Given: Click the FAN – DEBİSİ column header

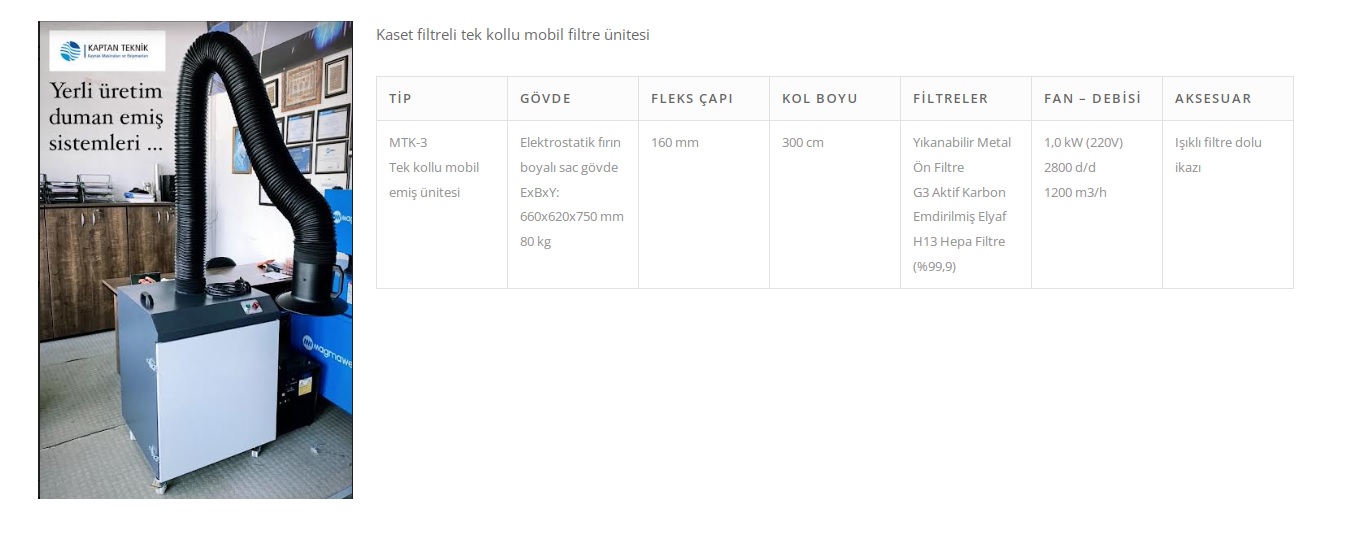Looking at the screenshot, I should tap(1092, 99).
